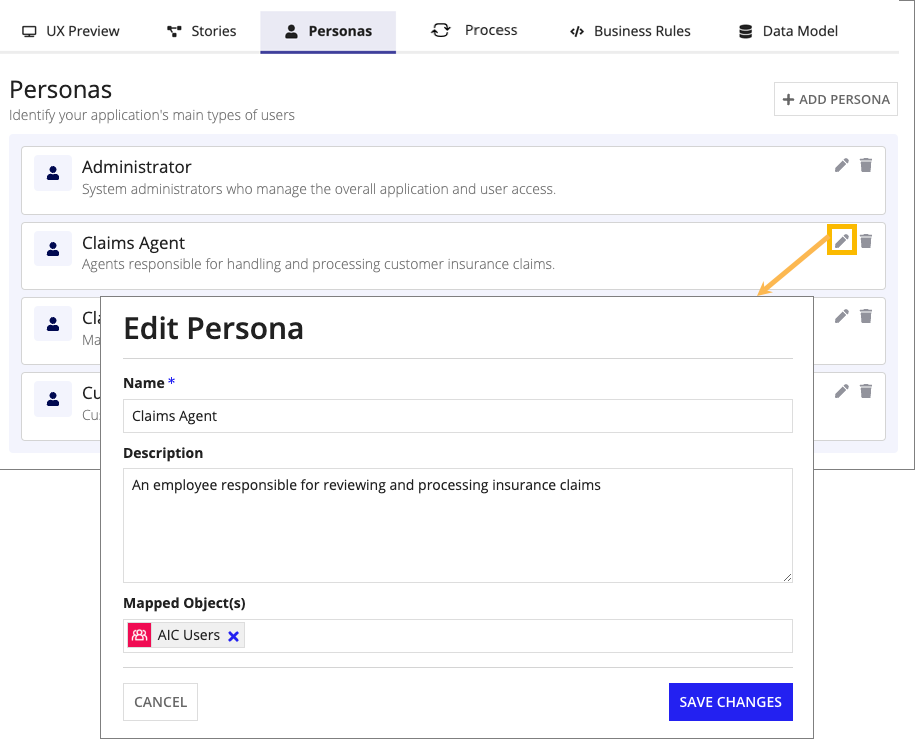Save changes to the persona
915x739 pixels.
click(x=731, y=702)
